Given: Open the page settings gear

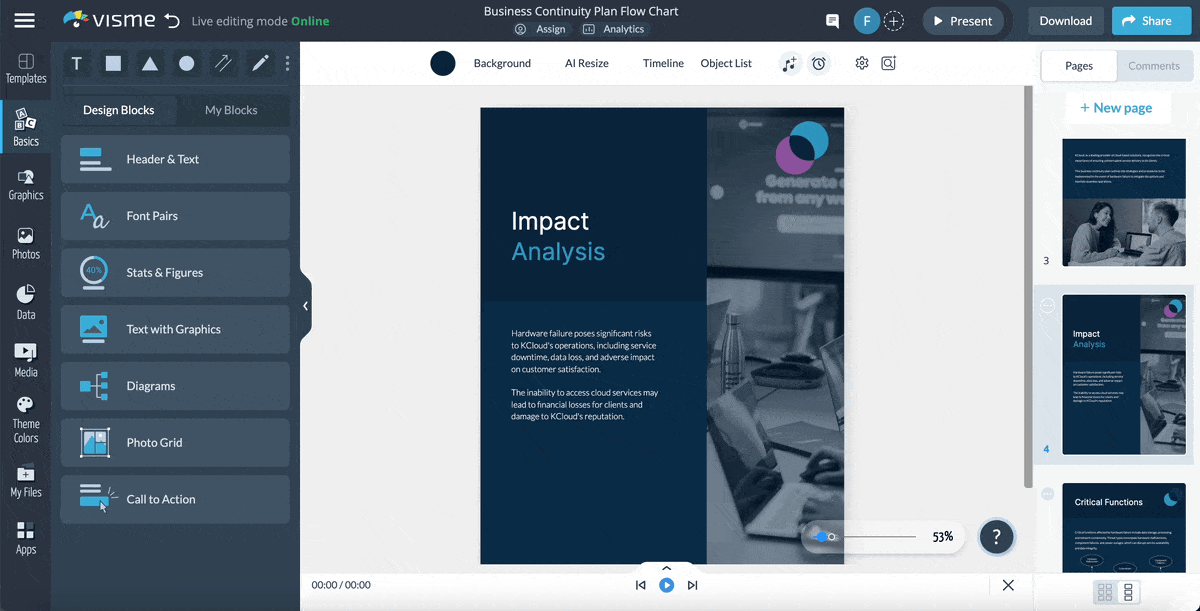Looking at the screenshot, I should tap(861, 62).
